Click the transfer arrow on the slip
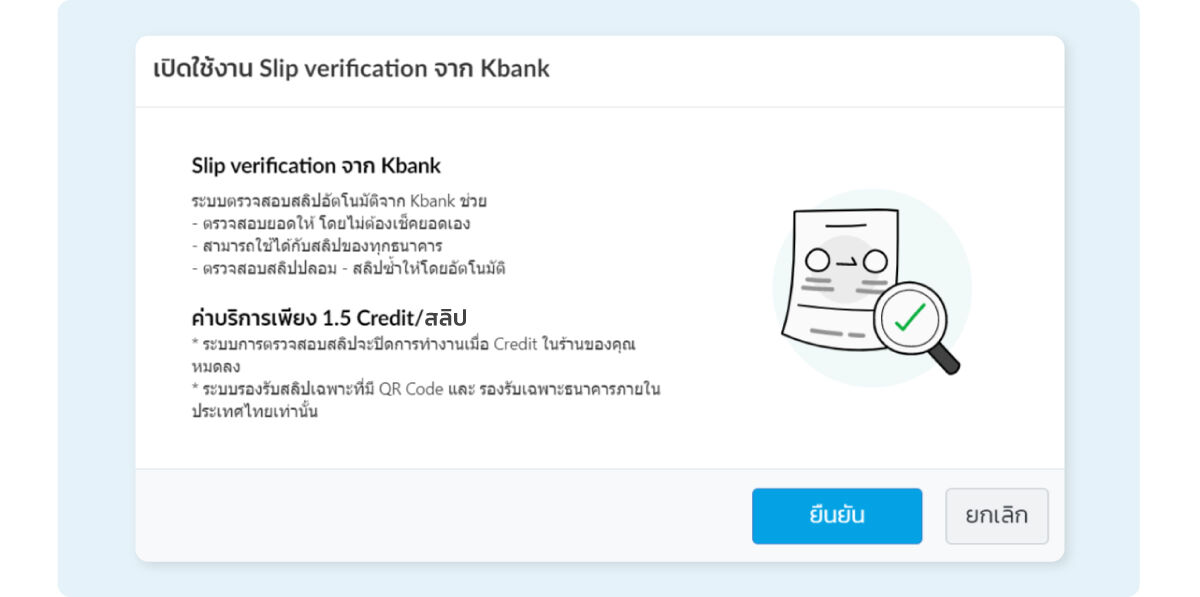This screenshot has height=597, width=1200. click(x=846, y=262)
